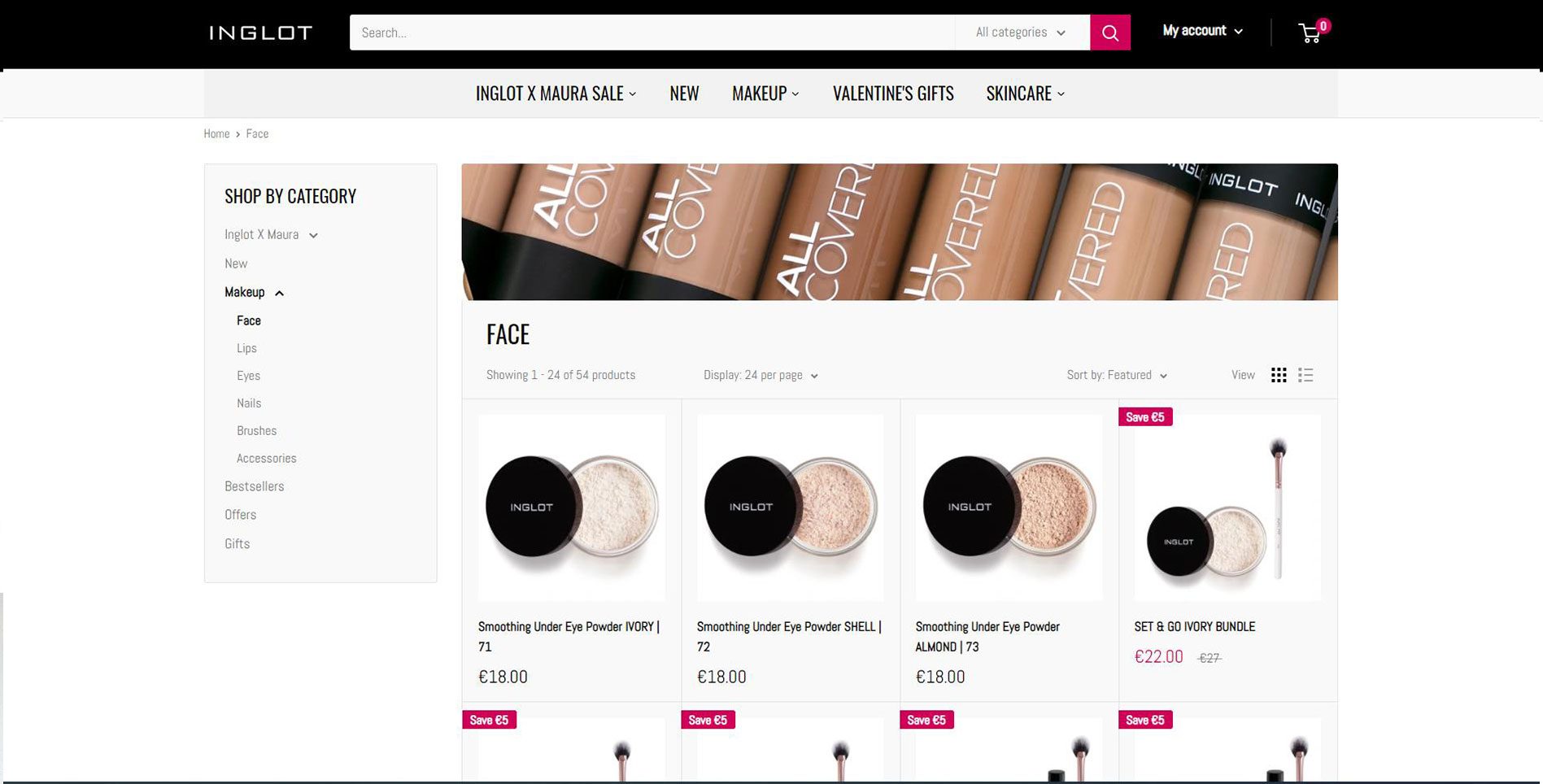Open Bestsellers sidebar category
Screen dimensions: 1543x784
point(255,486)
